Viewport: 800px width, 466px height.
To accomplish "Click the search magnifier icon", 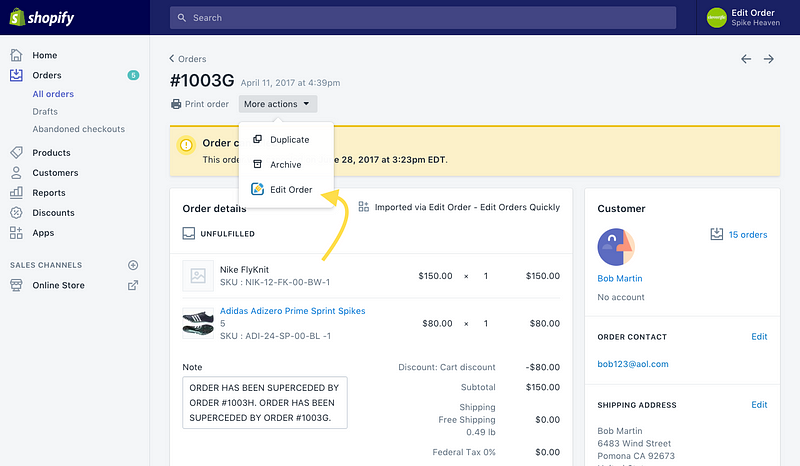I will [182, 18].
